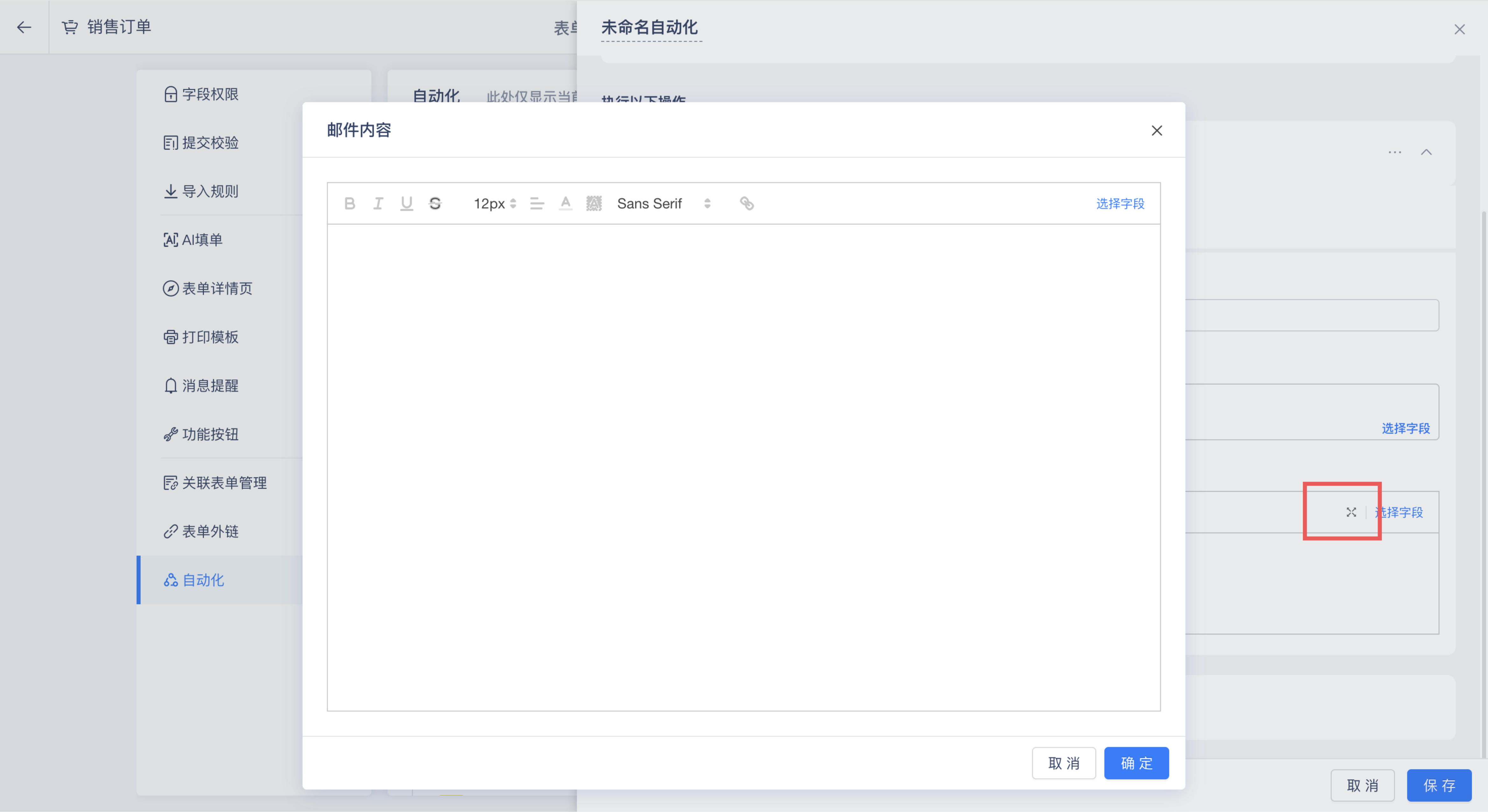
Task: Open text alignment options
Action: 537,203
